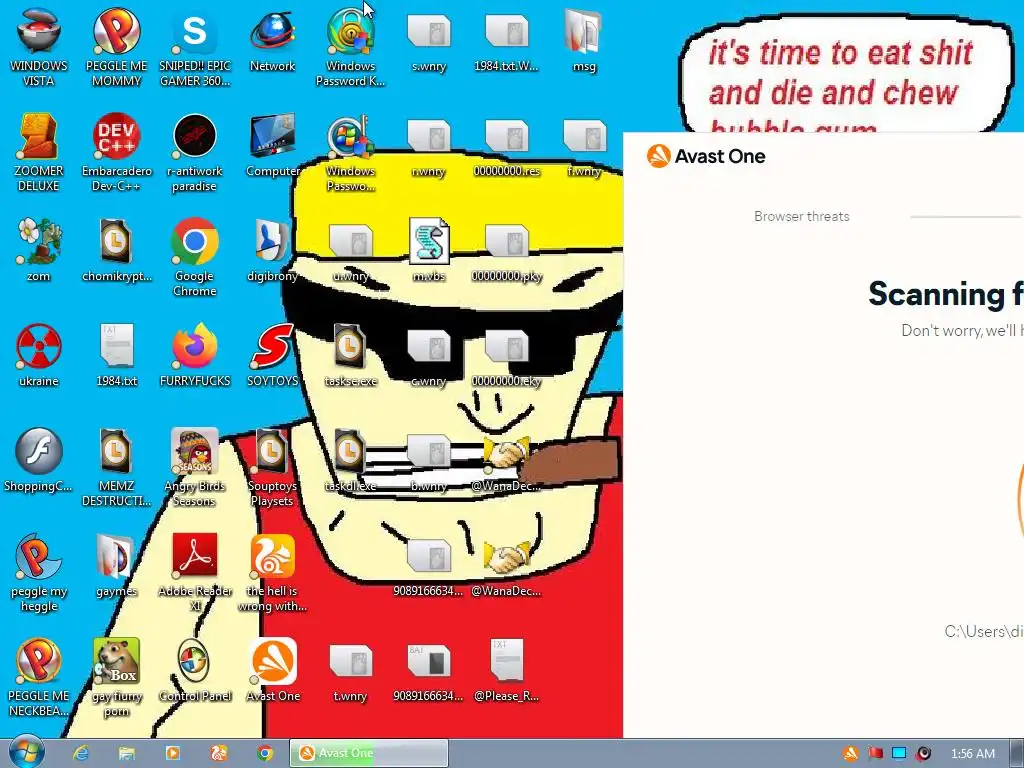Open the Network desktop icon

(272, 40)
